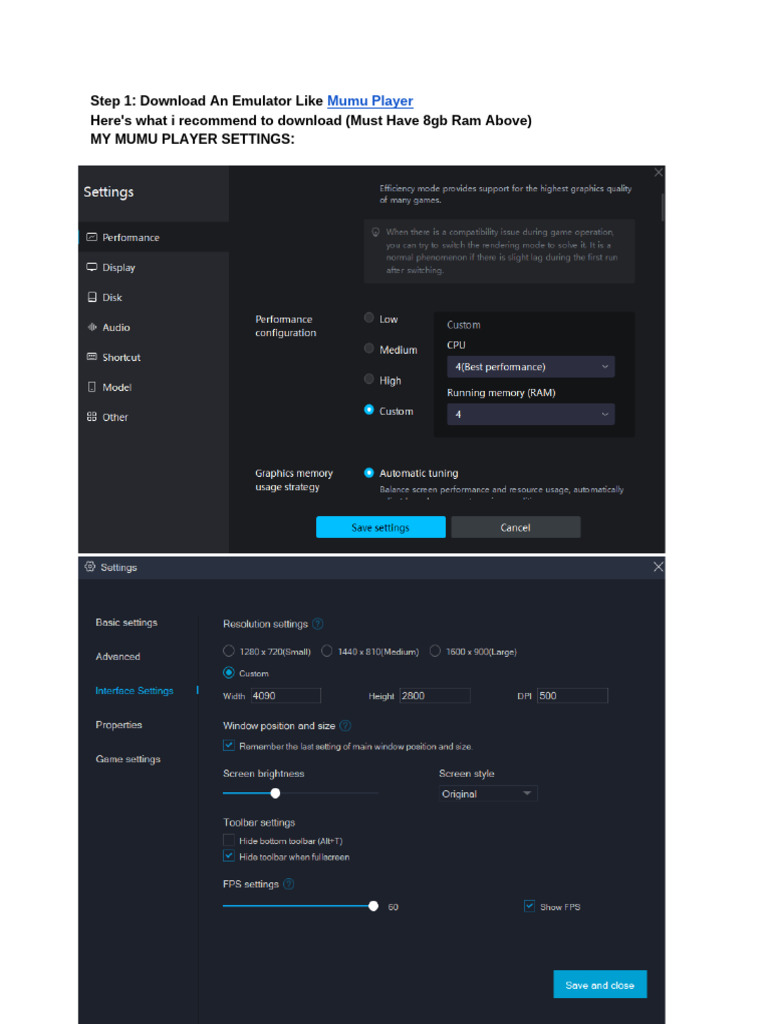Image resolution: width=768 pixels, height=1024 pixels.
Task: Click the Audio waveform icon
Action: click(92, 327)
